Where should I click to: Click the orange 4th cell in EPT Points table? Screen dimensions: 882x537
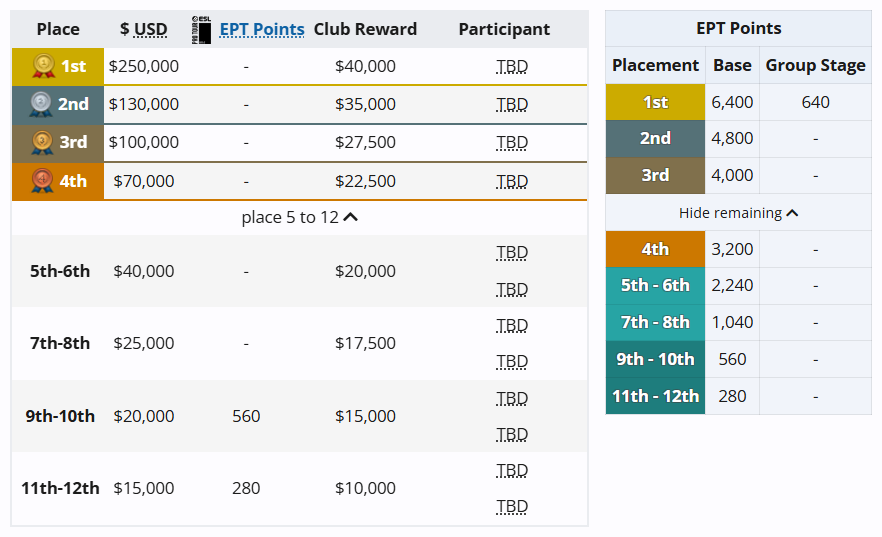pos(655,249)
